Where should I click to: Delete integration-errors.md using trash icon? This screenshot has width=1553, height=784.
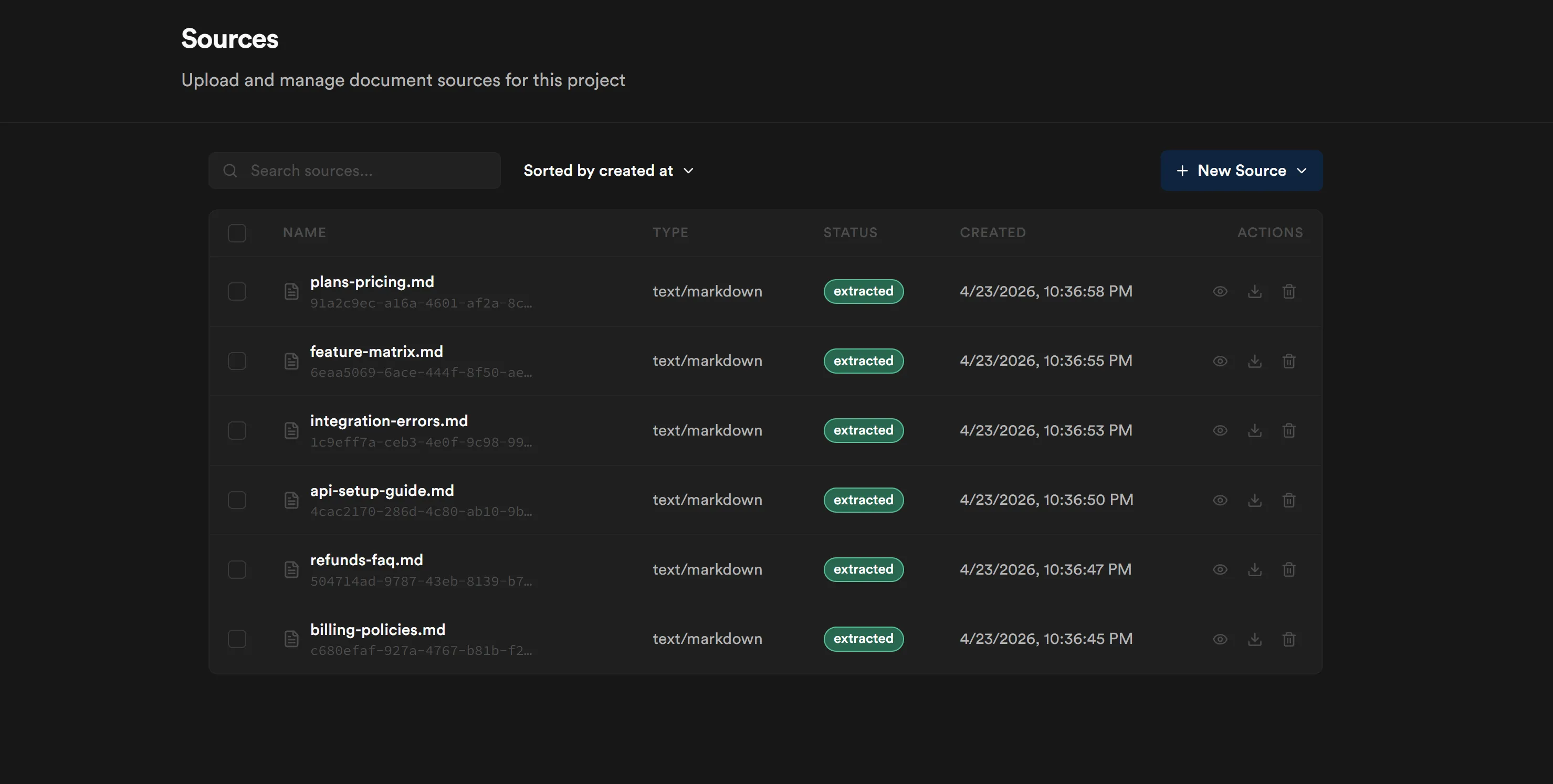coord(1289,430)
